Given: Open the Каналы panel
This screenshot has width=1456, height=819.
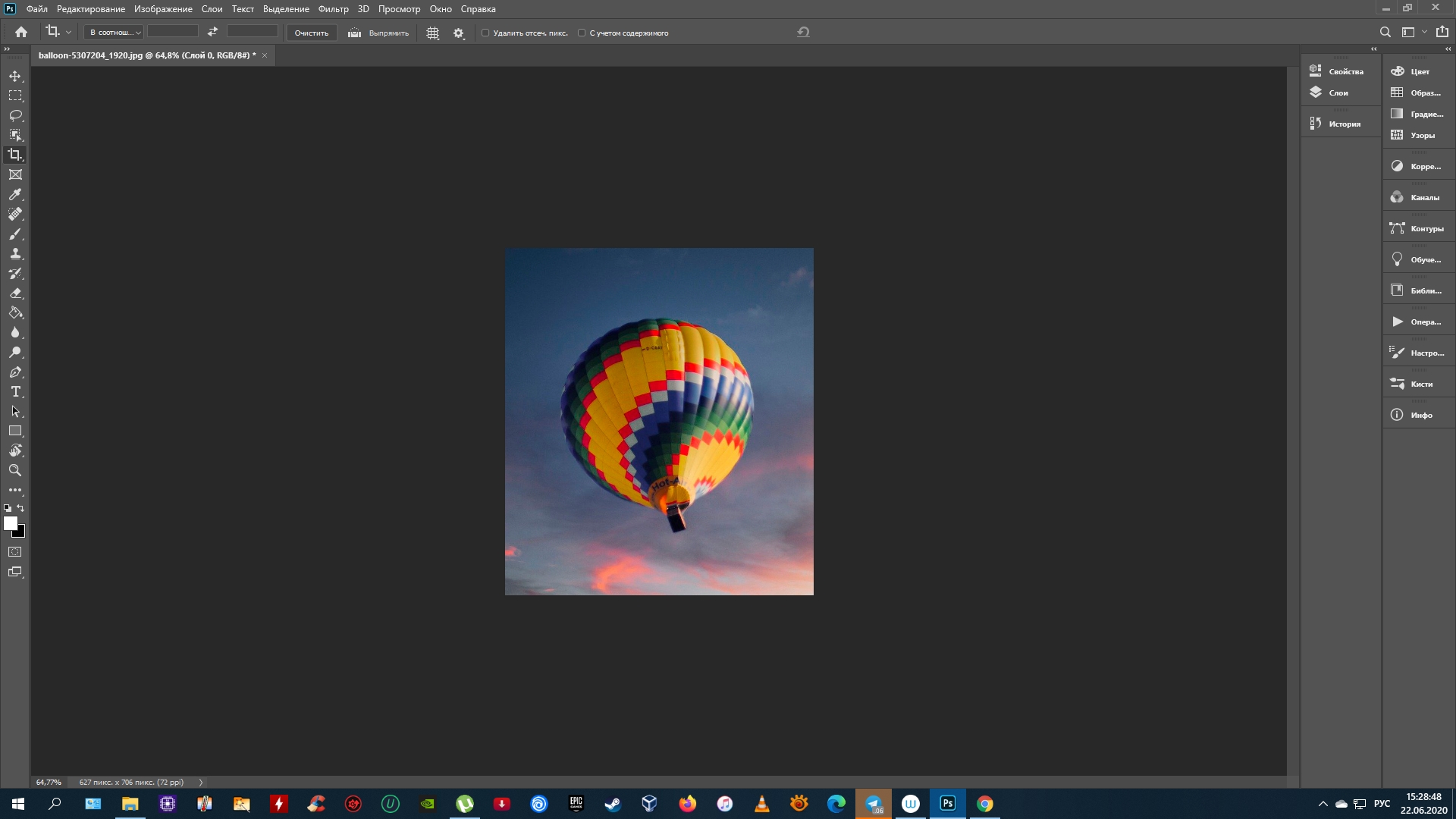Looking at the screenshot, I should pos(1418,197).
